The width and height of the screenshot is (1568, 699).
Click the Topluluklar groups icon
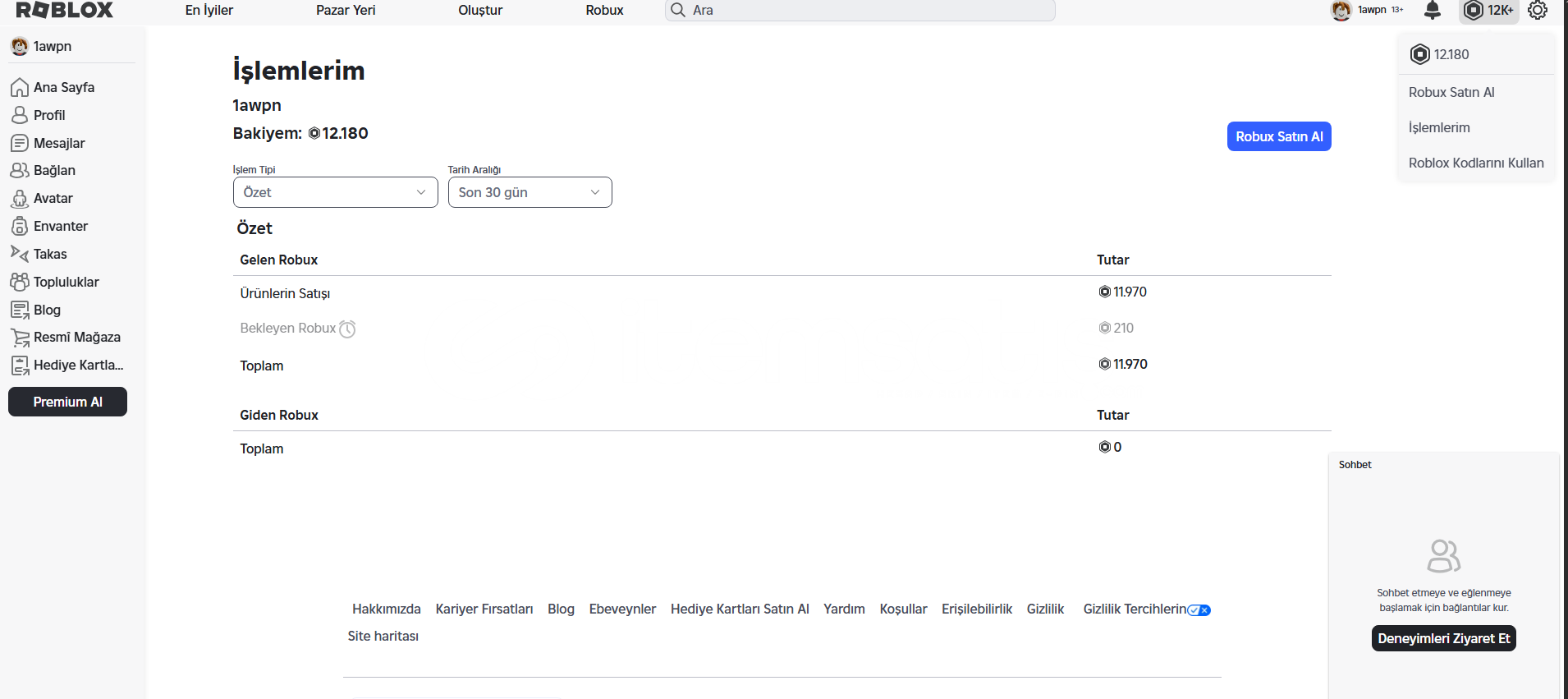(20, 282)
